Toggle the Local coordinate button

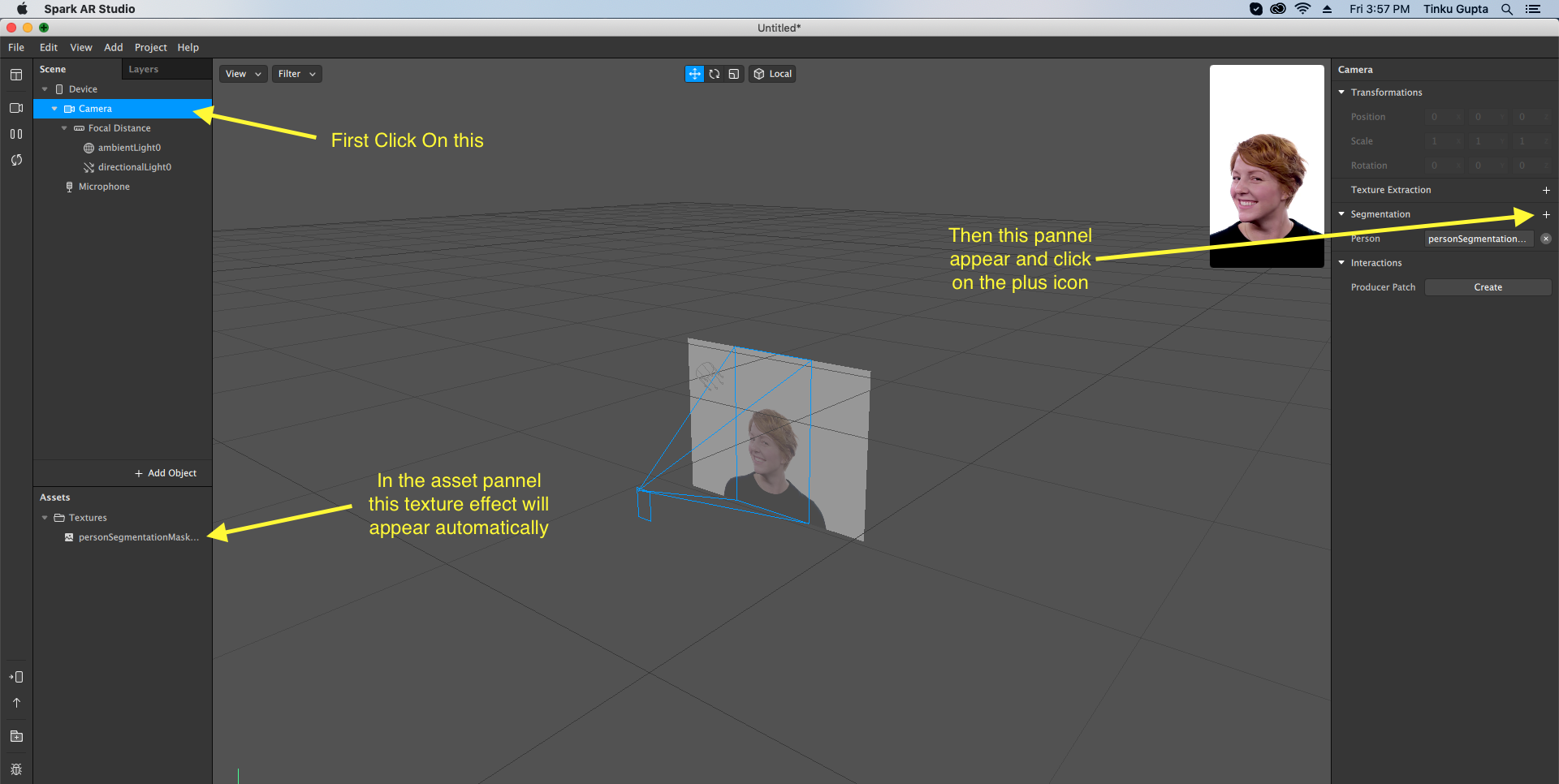point(772,74)
